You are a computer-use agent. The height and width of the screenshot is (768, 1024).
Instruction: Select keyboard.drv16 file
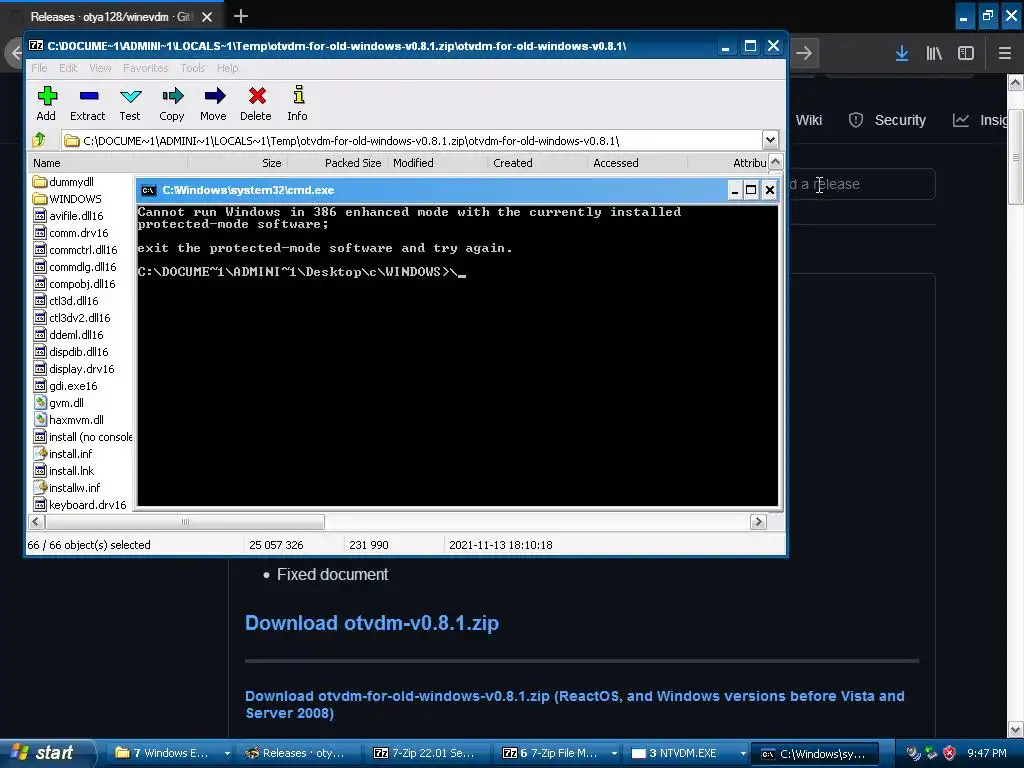click(80, 504)
